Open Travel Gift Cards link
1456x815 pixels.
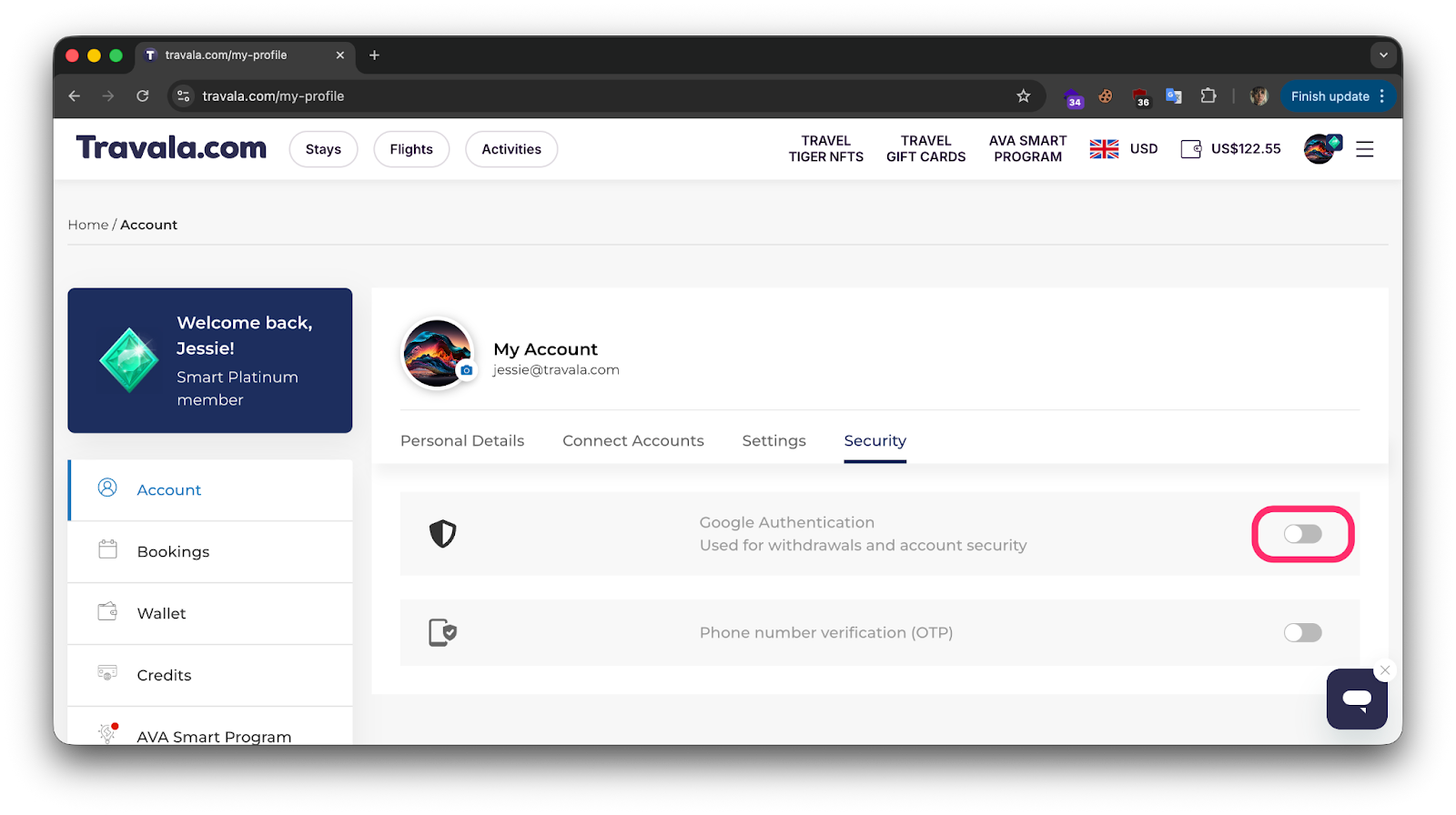pyautogui.click(x=926, y=148)
